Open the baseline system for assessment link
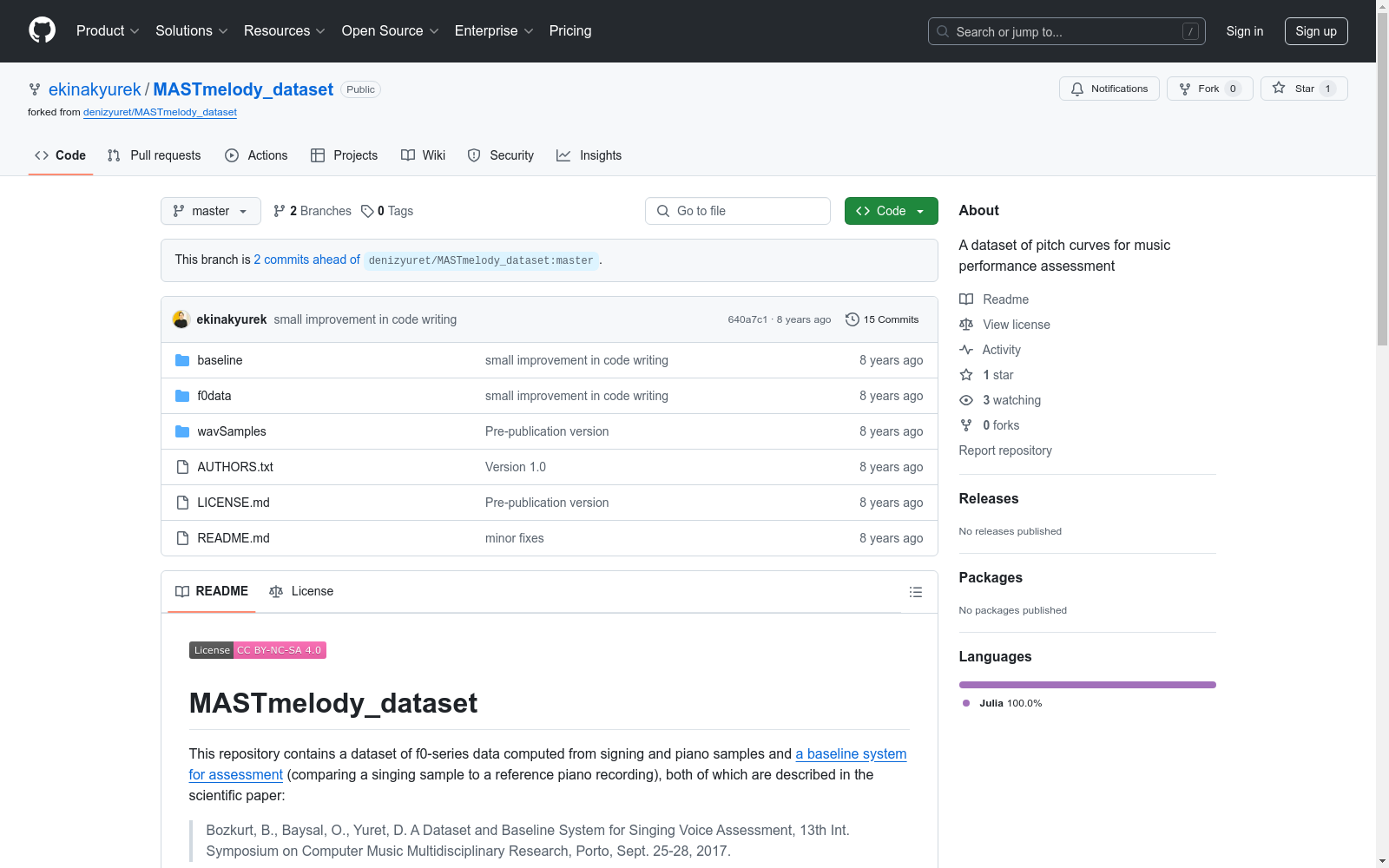Screen dimensions: 1389x868 click(x=548, y=765)
